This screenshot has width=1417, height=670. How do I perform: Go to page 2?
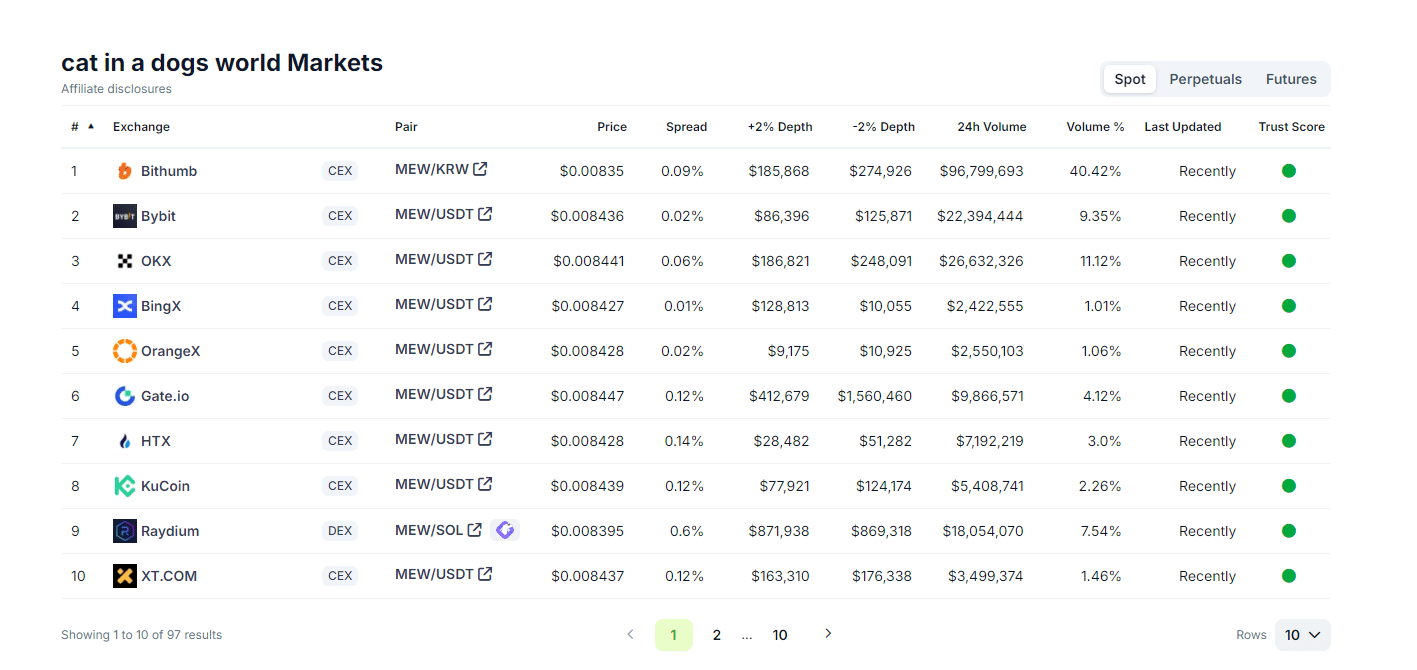[x=716, y=635]
